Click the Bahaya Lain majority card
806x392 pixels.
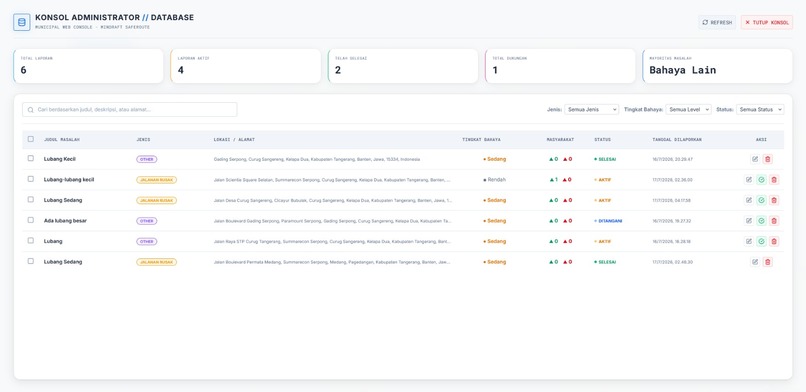(x=717, y=66)
